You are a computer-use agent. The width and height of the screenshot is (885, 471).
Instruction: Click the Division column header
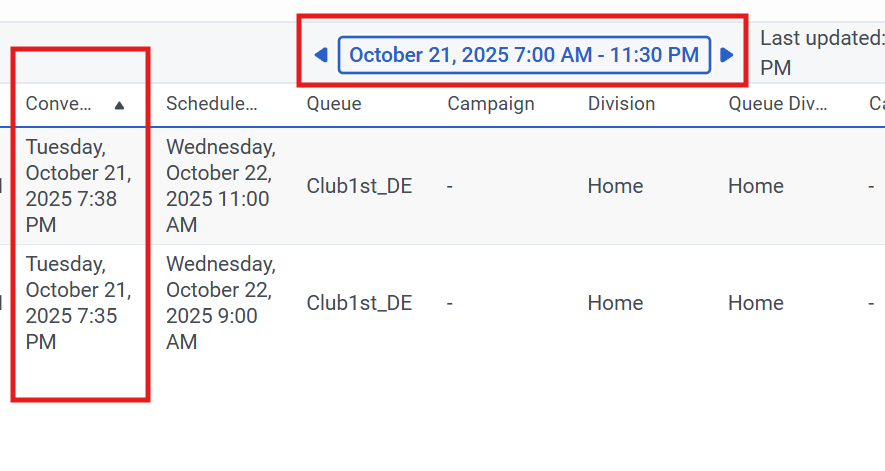click(x=621, y=104)
